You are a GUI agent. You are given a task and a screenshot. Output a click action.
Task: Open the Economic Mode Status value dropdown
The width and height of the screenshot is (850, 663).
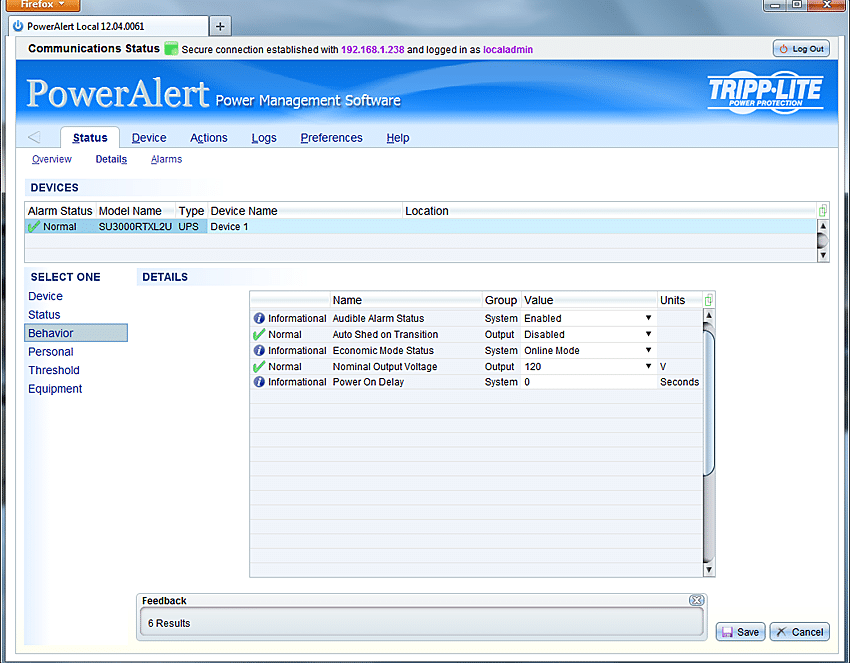(x=648, y=350)
